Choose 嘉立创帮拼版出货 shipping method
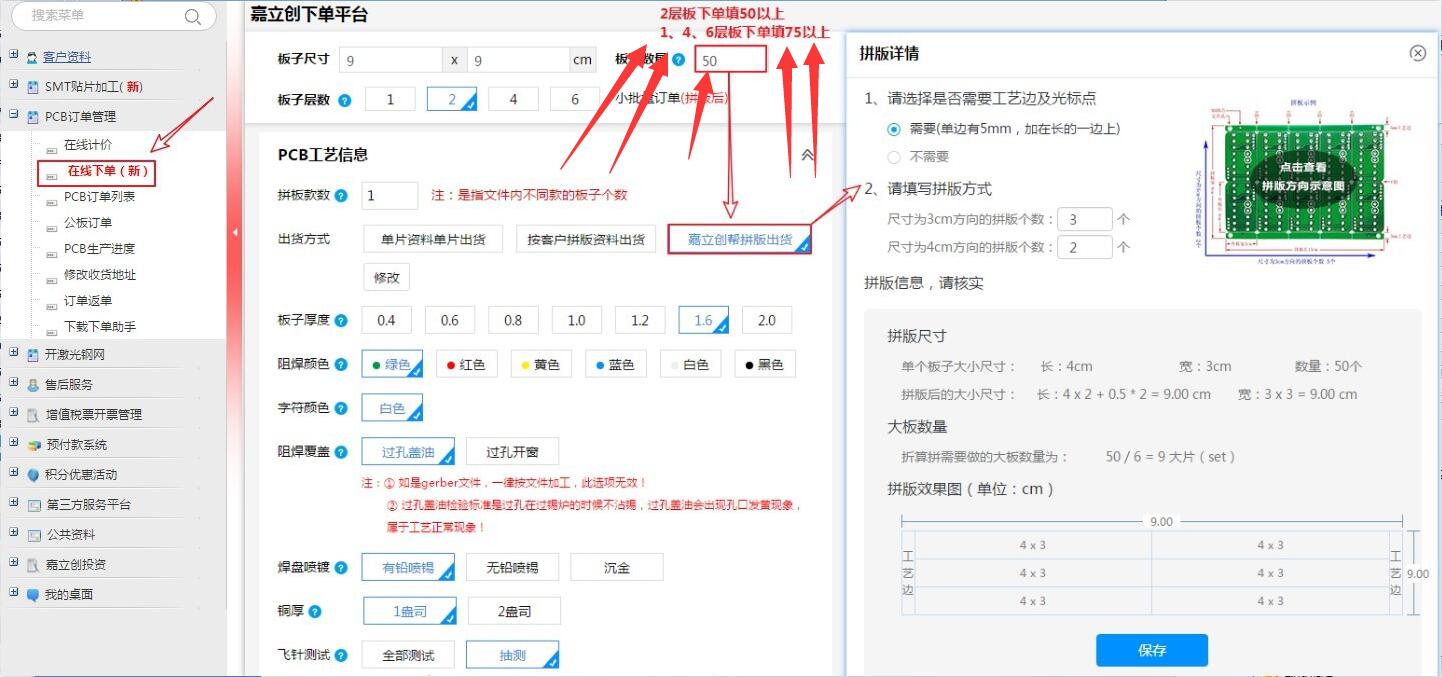Viewport: 1442px width, 677px height. (740, 239)
